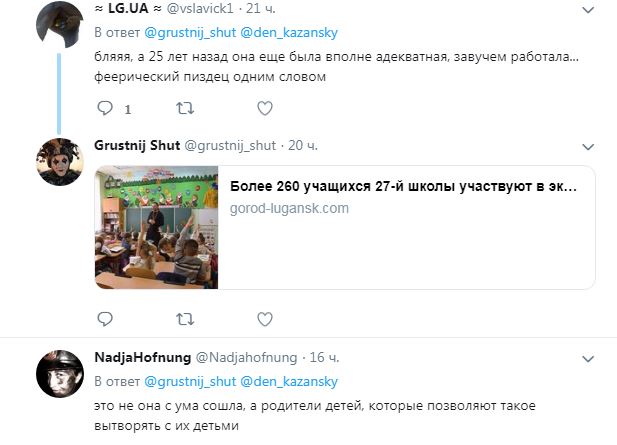Like the LG.UA tweet
The image size is (617, 445).
click(265, 108)
